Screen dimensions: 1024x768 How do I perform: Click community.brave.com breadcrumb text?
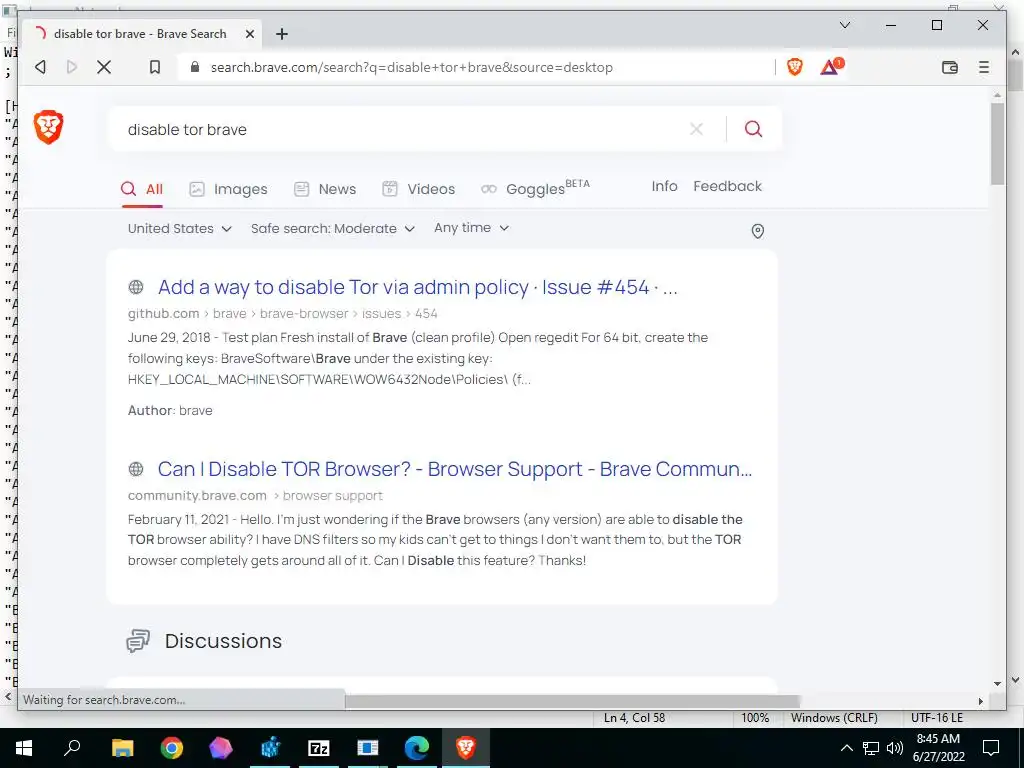(x=197, y=496)
